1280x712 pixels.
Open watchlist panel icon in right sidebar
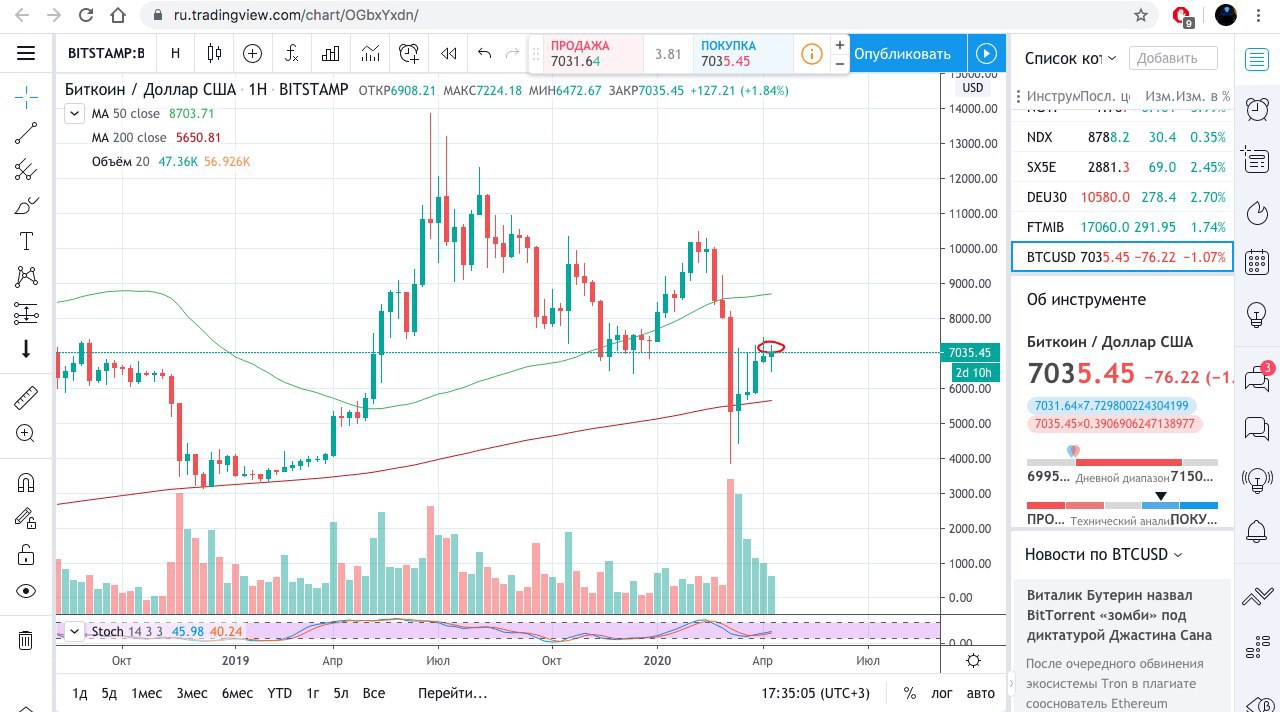tap(1257, 58)
